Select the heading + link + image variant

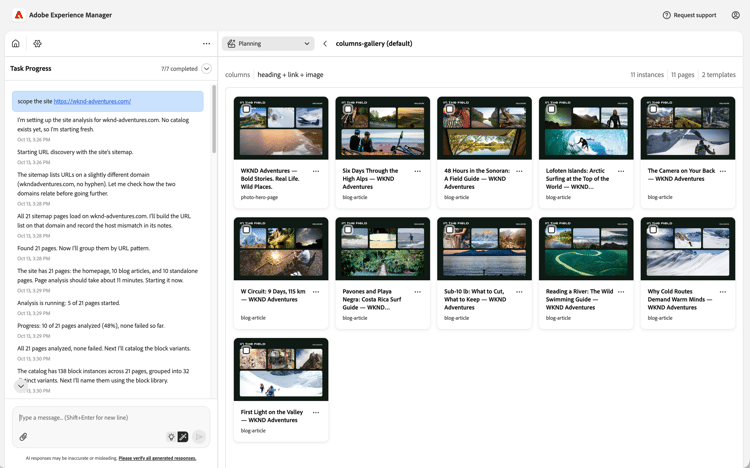[290, 75]
